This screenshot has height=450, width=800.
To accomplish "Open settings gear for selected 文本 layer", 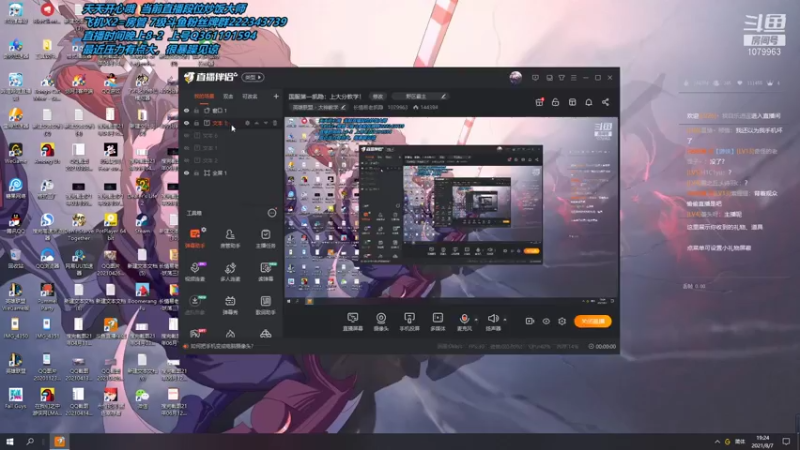I will click(247, 123).
